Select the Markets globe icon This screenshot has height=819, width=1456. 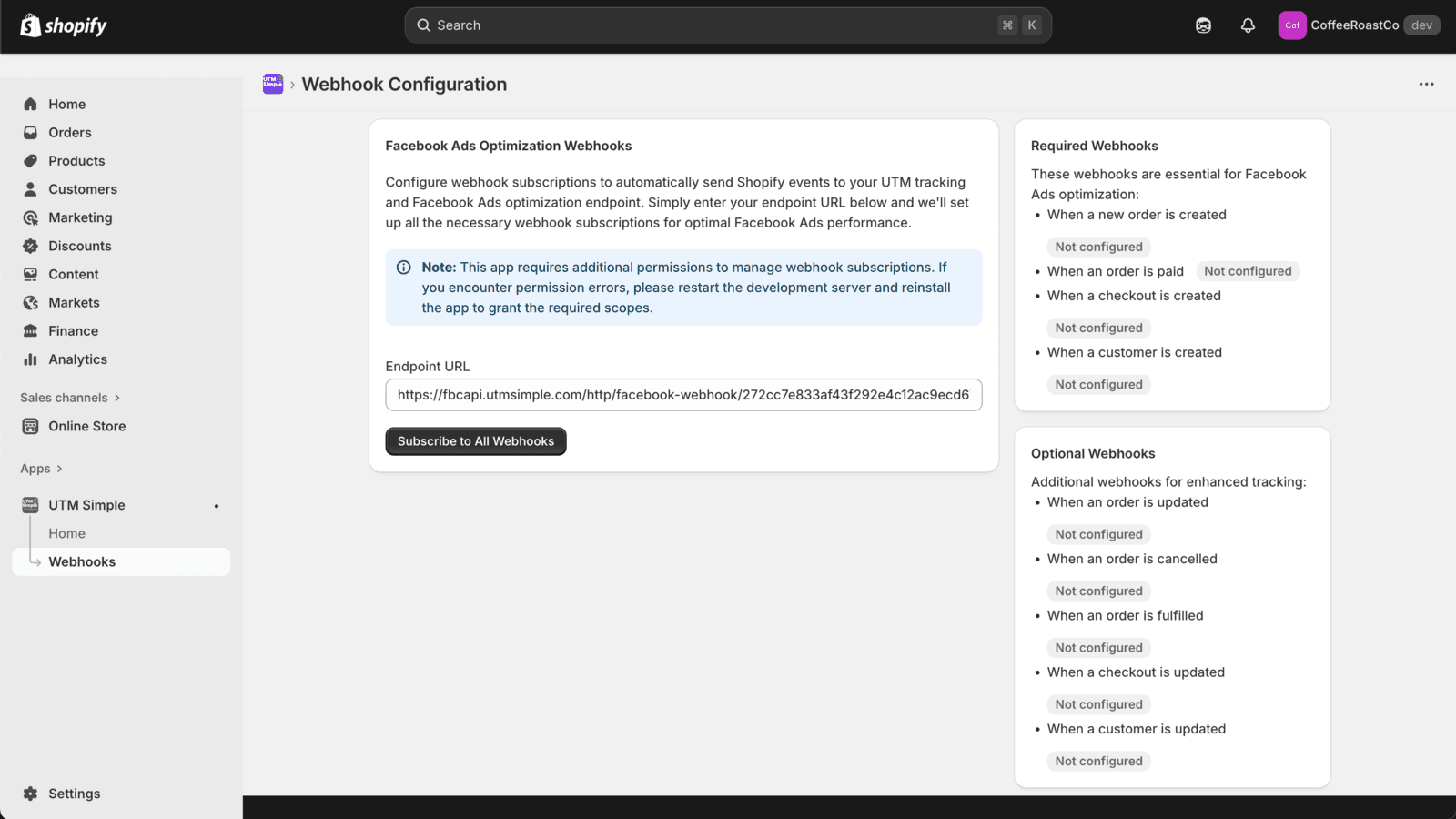(30, 302)
